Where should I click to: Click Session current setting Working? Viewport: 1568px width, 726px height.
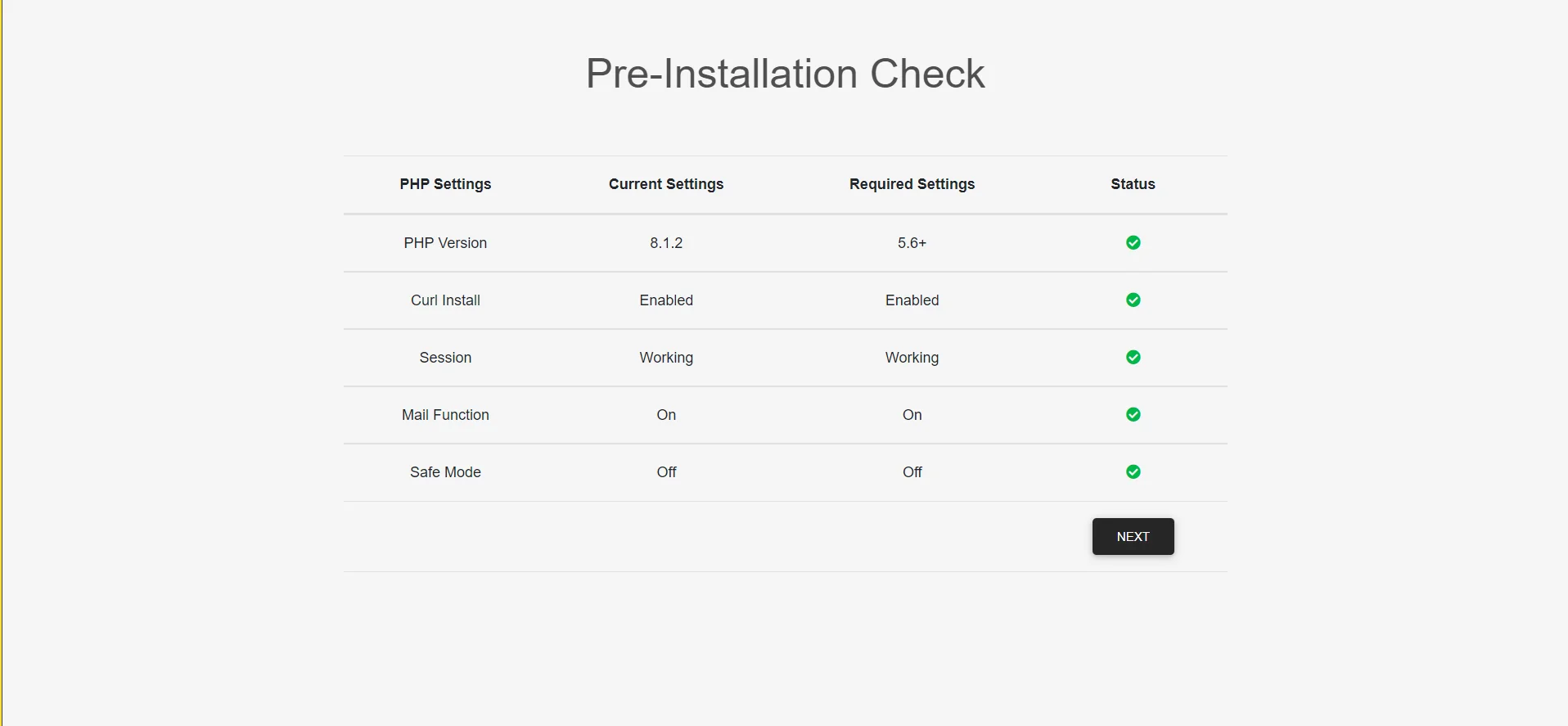pos(666,358)
